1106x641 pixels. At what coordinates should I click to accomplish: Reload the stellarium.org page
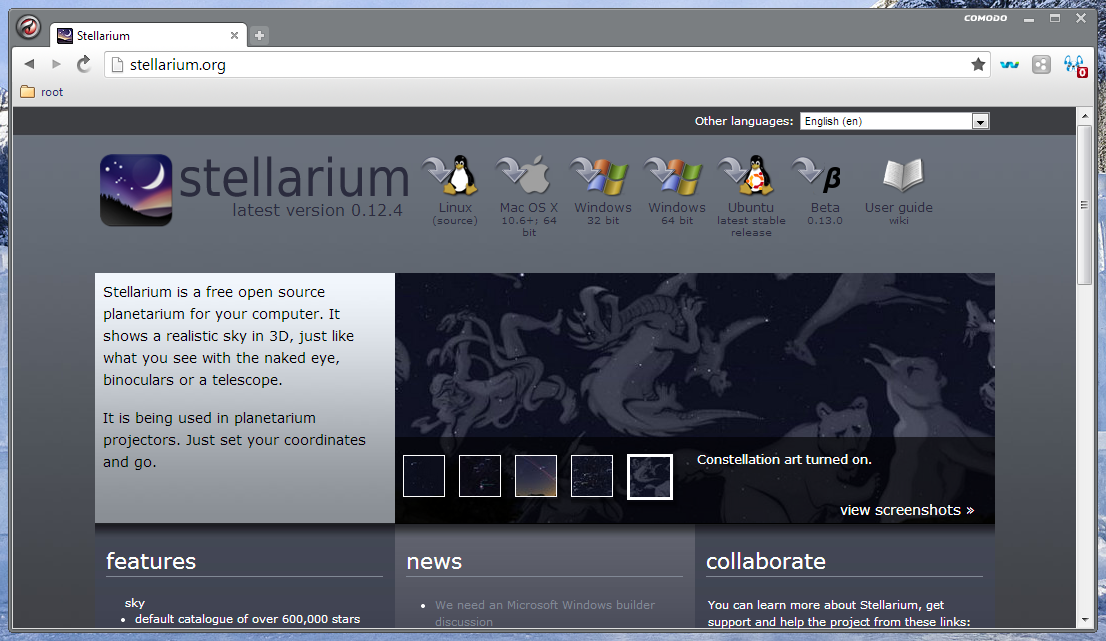point(84,64)
